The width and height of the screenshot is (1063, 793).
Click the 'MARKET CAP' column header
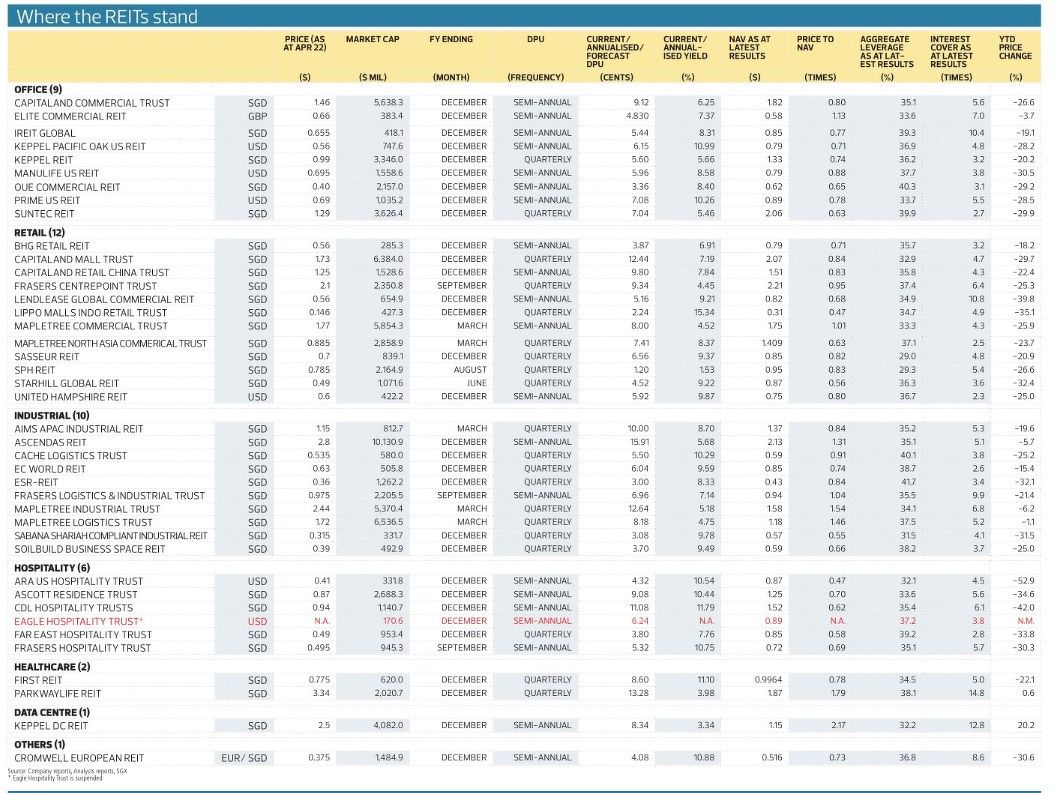[372, 39]
